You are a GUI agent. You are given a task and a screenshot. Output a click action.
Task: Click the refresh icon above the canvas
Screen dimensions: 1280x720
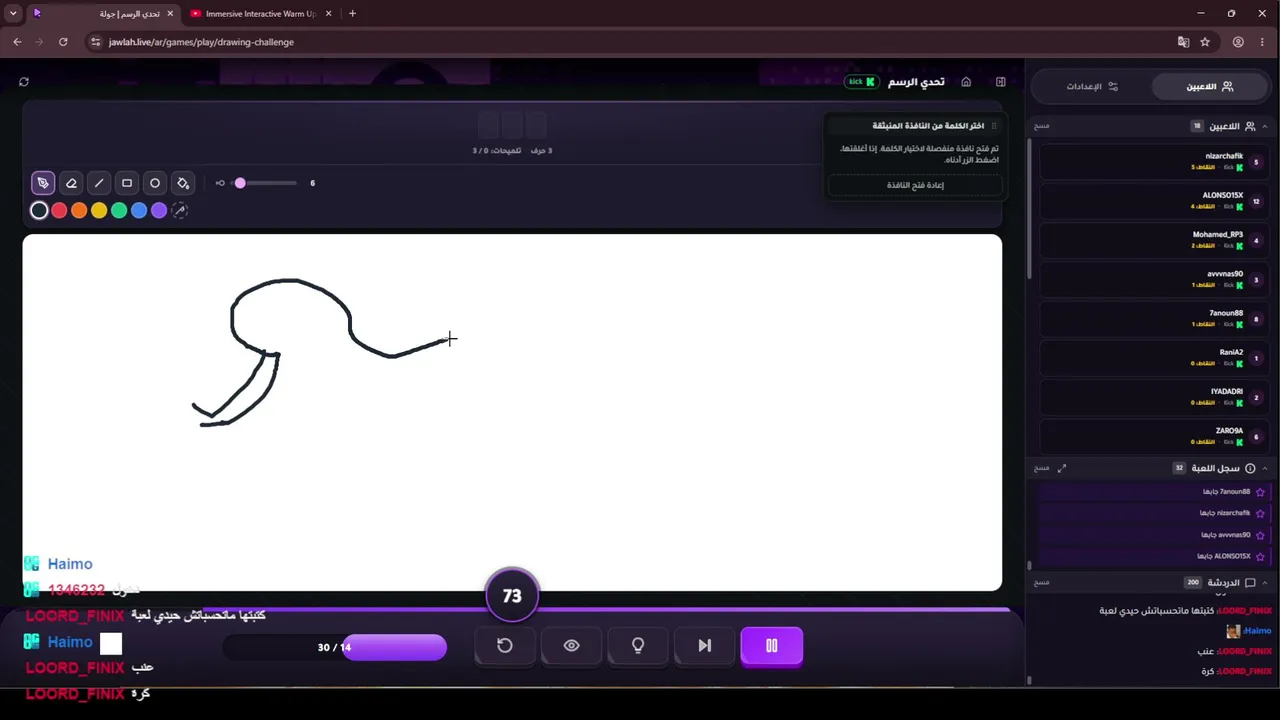pyautogui.click(x=24, y=82)
